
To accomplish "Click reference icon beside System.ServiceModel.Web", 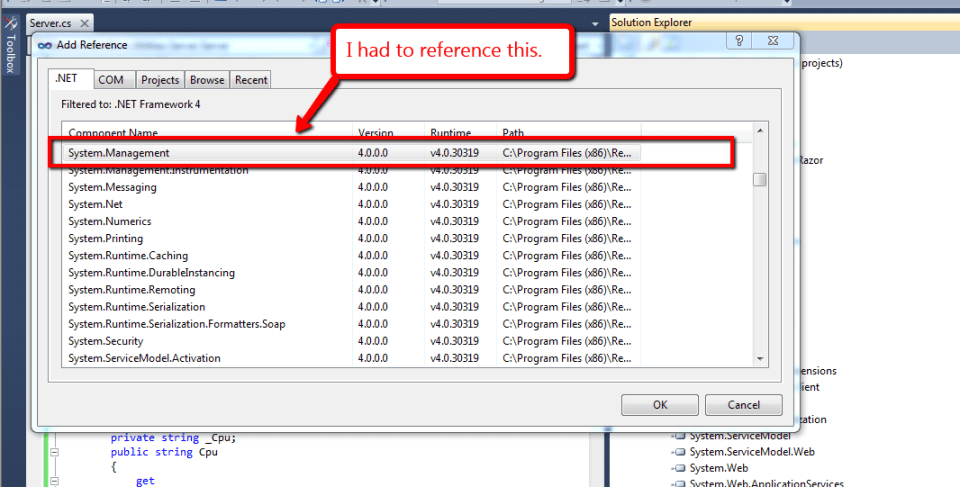I will click(x=679, y=453).
